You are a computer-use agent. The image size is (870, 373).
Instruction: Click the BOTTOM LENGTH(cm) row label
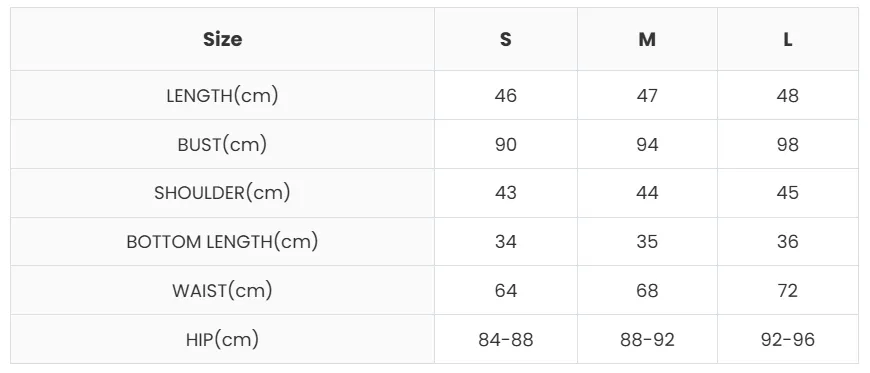(x=222, y=241)
